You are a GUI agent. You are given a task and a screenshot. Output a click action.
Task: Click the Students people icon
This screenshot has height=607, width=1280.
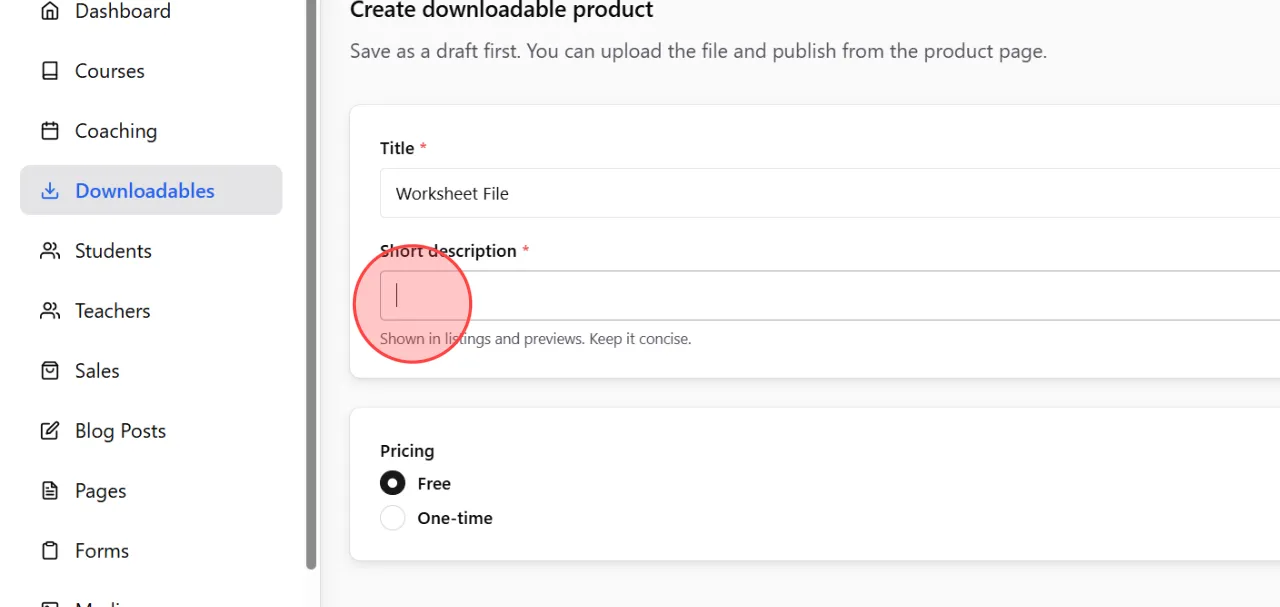[49, 251]
